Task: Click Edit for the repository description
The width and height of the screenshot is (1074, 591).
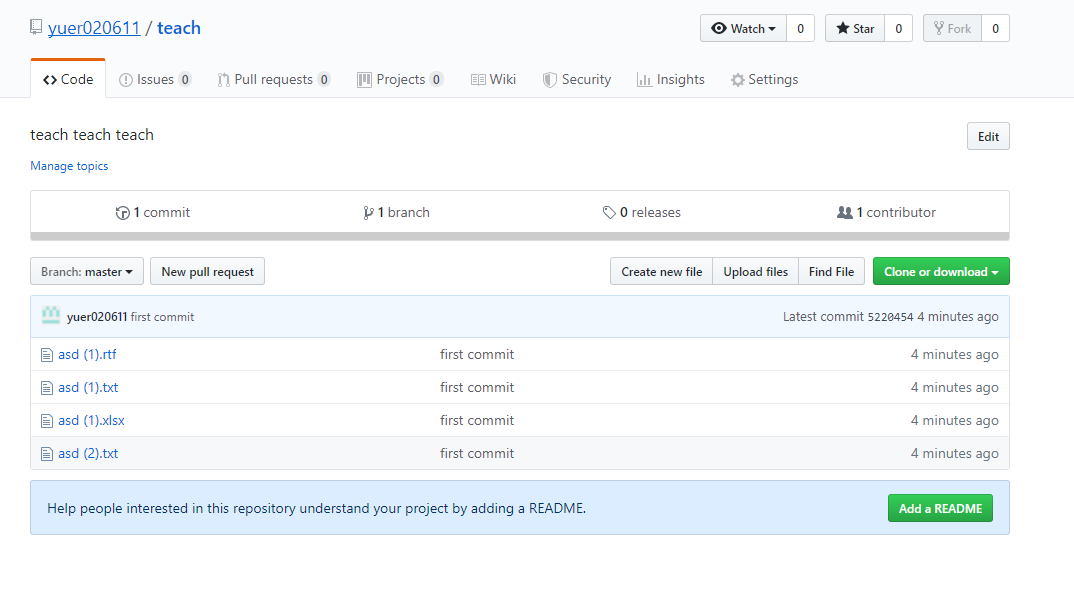Action: click(988, 136)
